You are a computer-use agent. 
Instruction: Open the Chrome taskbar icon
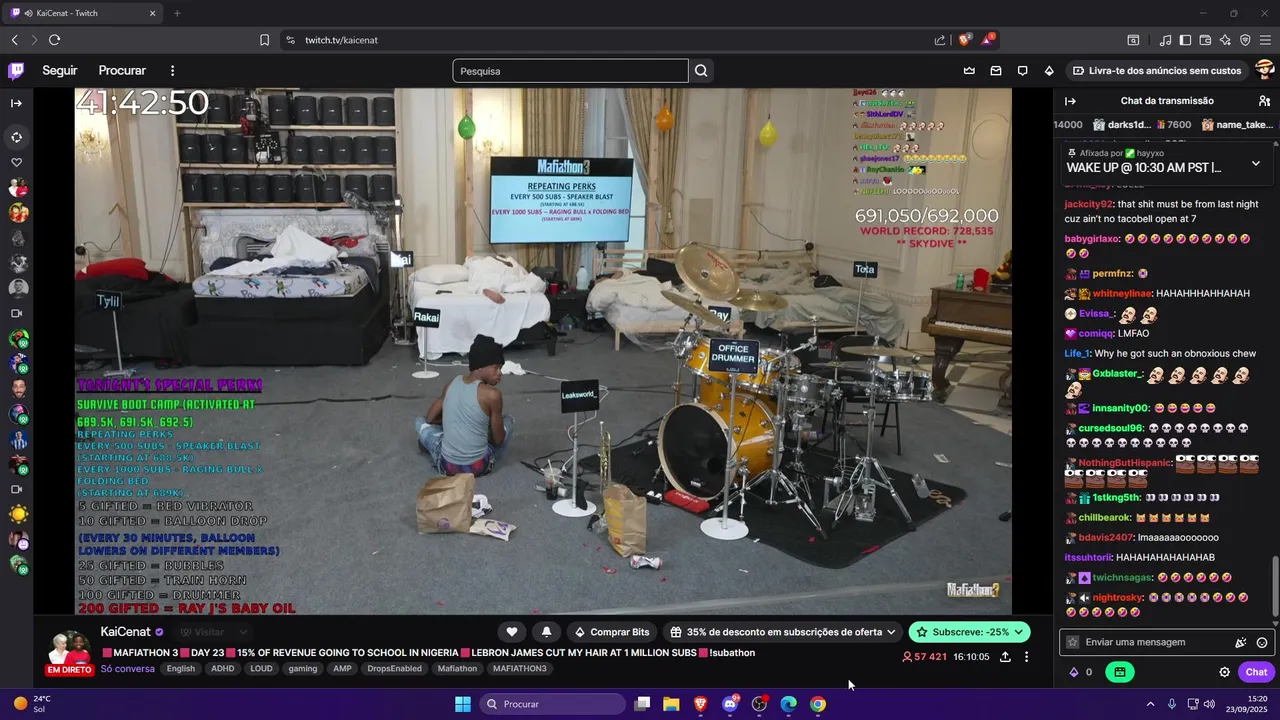818,704
